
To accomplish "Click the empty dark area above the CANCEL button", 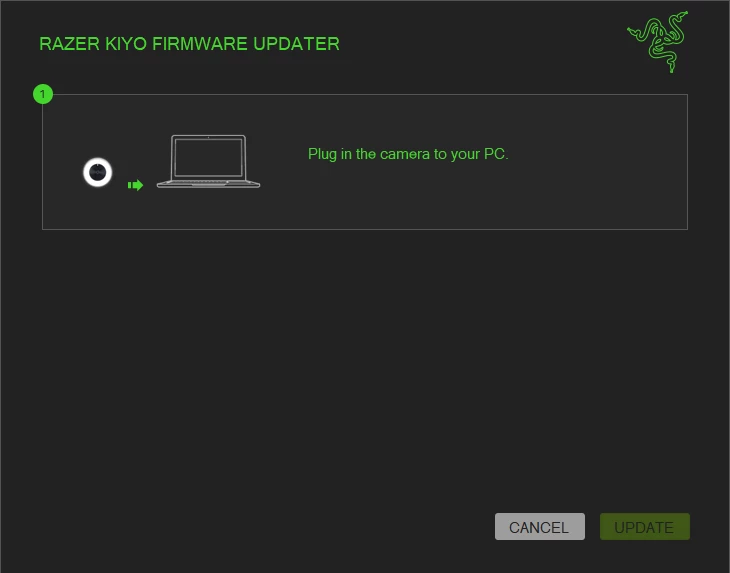I will [x=540, y=419].
